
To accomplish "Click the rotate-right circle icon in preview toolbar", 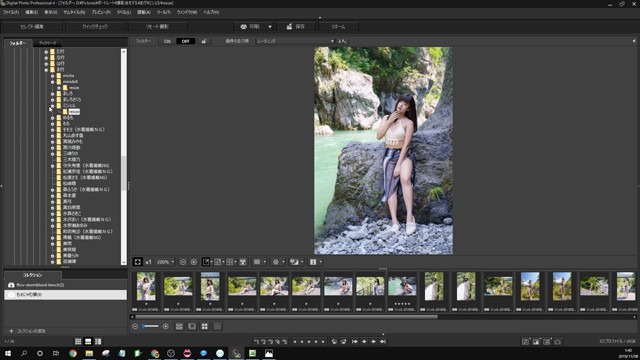I will 194,262.
